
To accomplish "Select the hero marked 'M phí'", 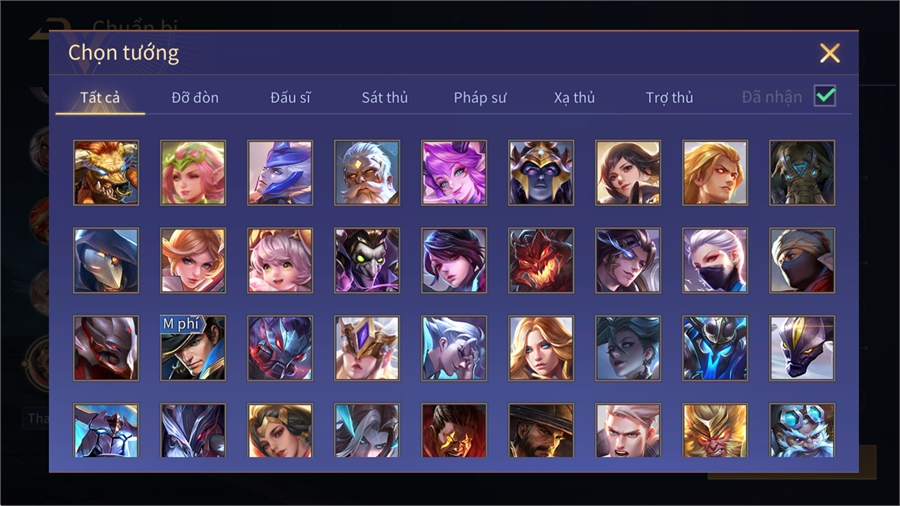I will [193, 348].
